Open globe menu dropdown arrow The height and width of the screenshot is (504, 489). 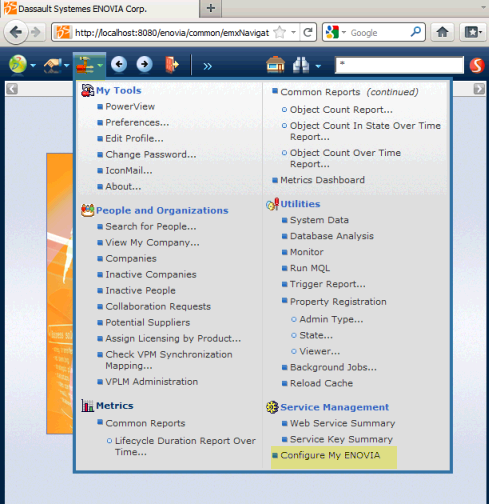point(33,66)
